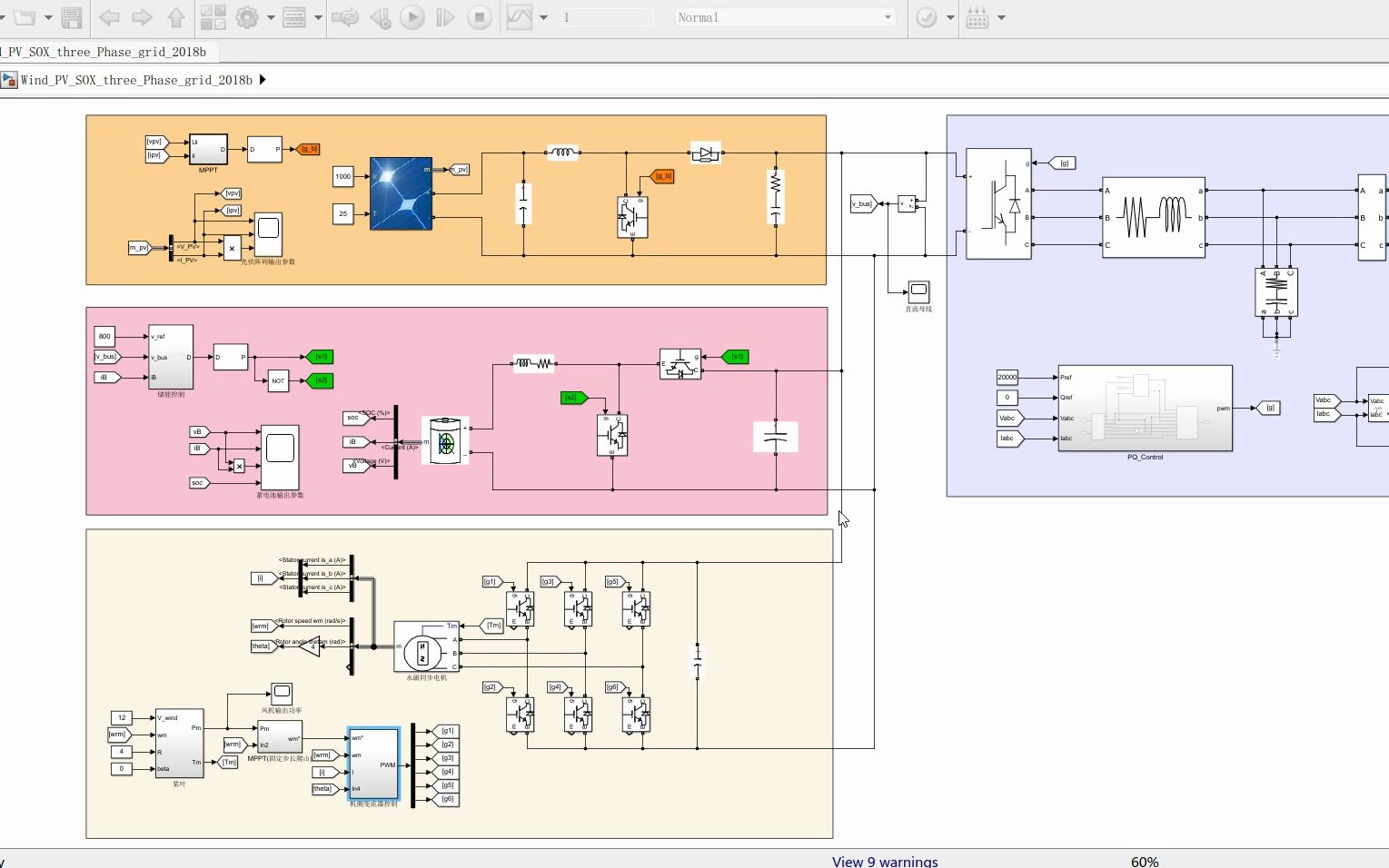1389x868 pixels.
Task: Click the View 9 warnings link
Action: (885, 861)
